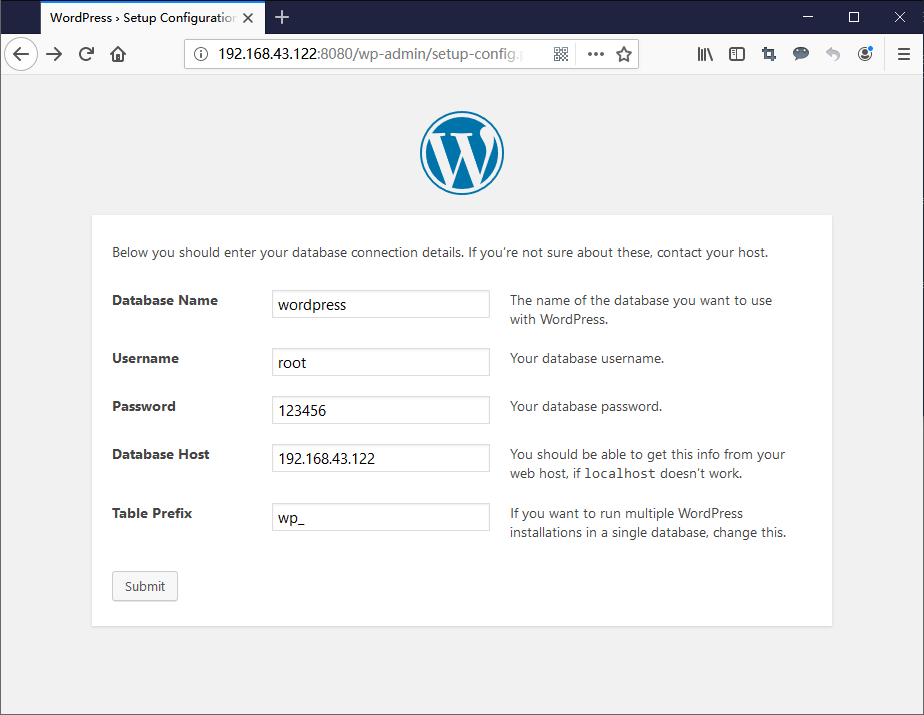The image size is (924, 715).
Task: Reload the current page
Action: 86,54
